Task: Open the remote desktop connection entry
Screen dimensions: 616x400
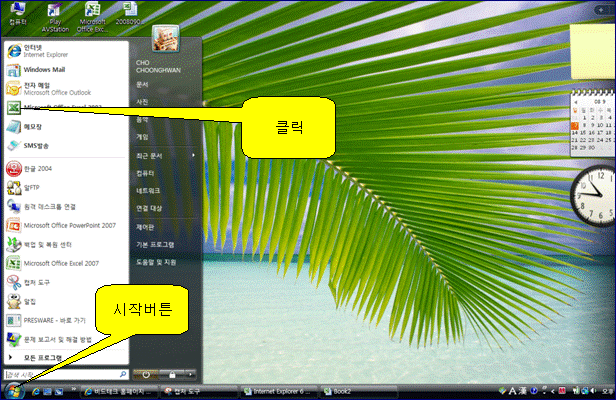Action: tap(66, 207)
